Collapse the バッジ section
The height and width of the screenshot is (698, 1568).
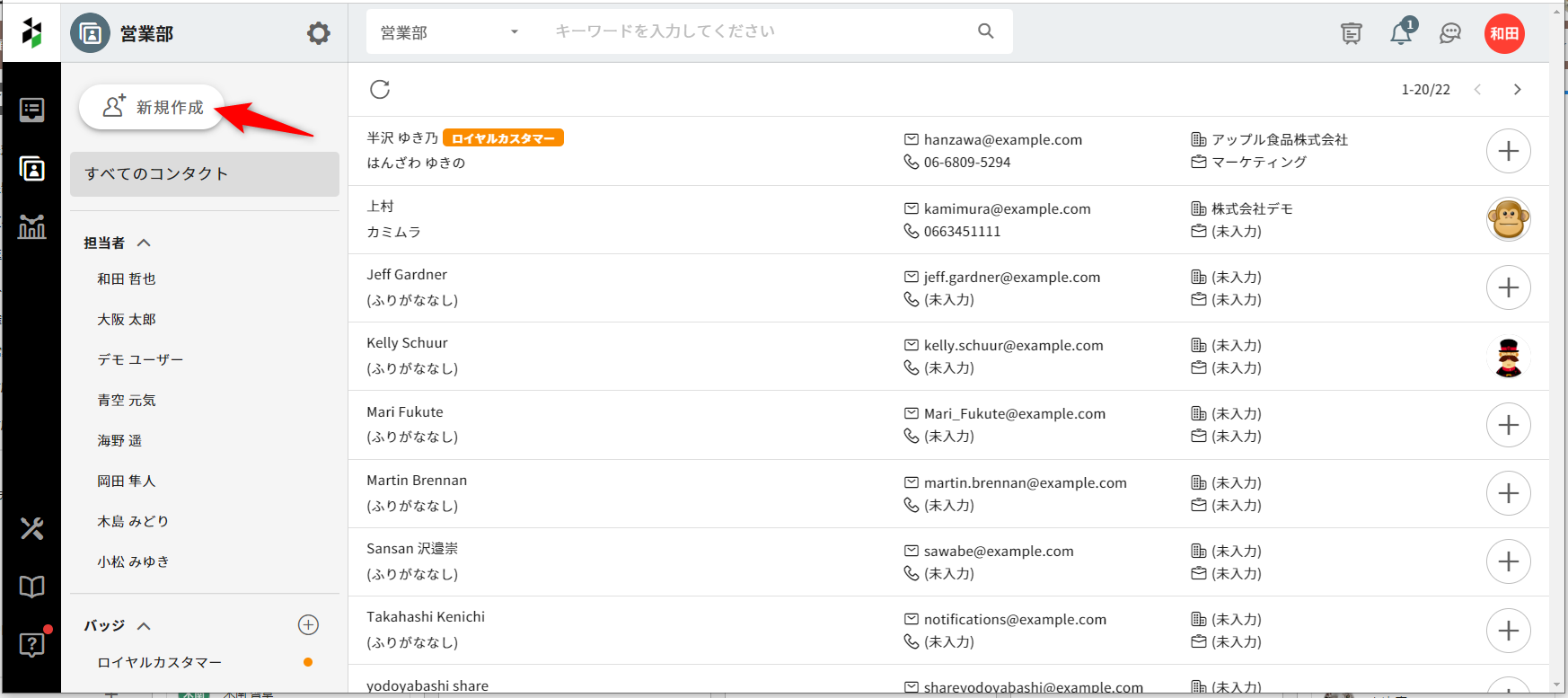click(144, 626)
